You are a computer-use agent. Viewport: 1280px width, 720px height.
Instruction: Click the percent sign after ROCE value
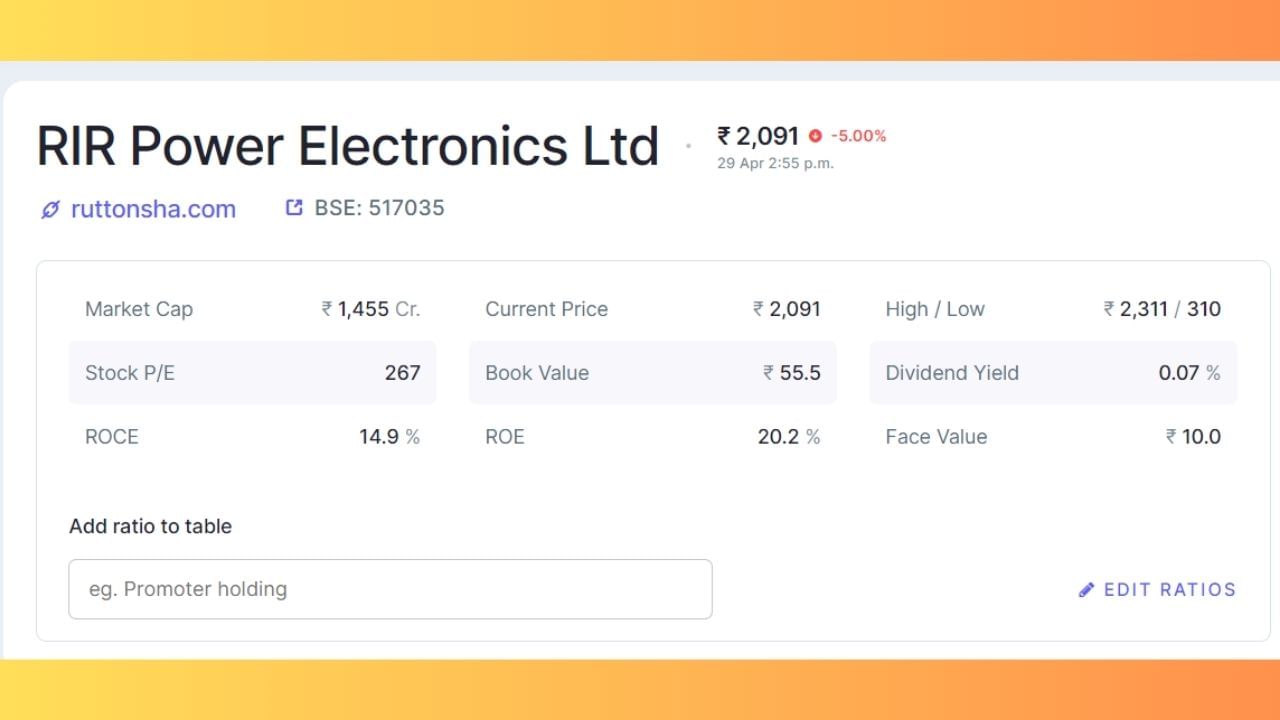[x=414, y=437]
